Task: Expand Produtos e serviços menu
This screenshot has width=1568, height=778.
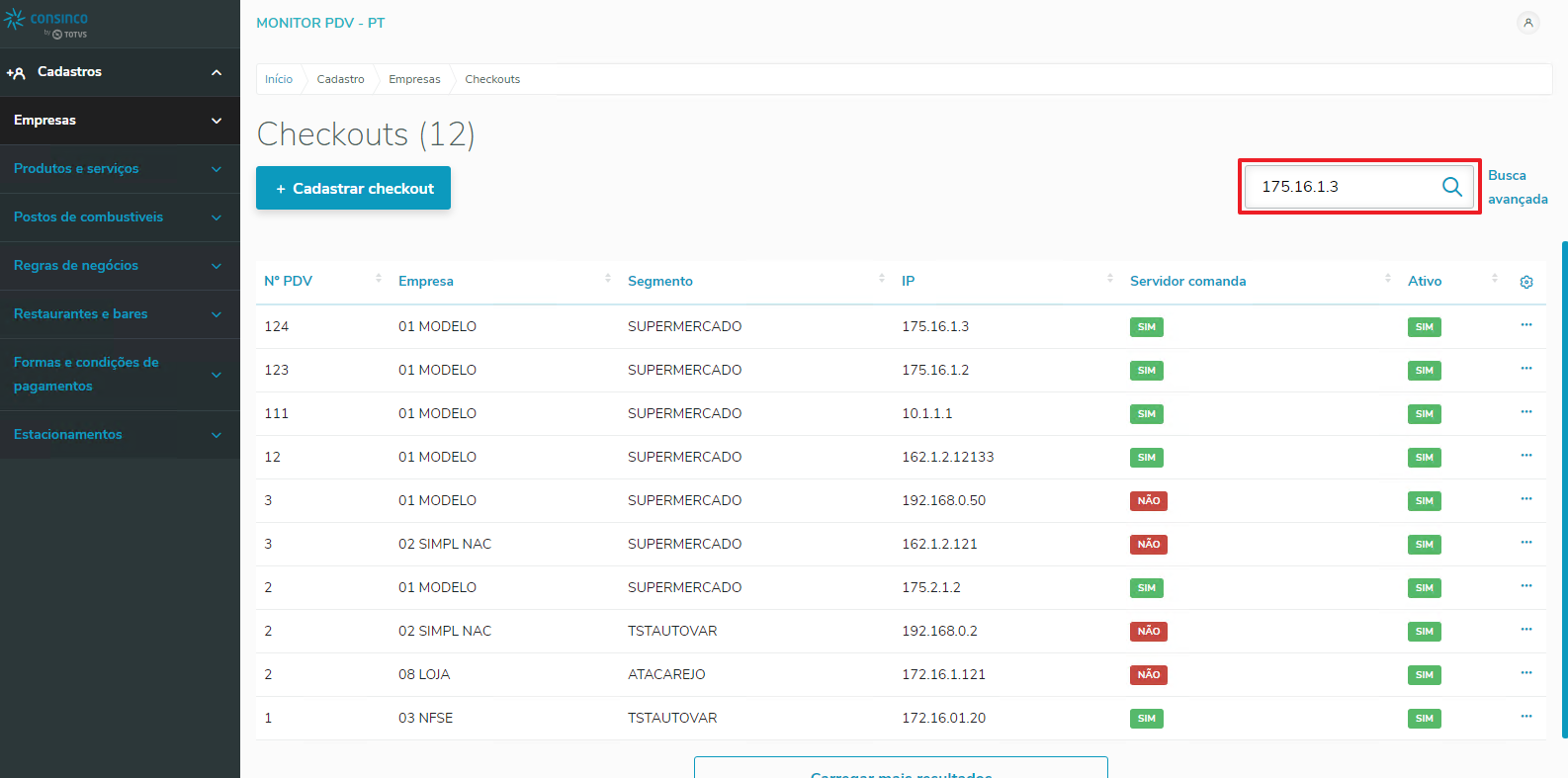Action: point(120,169)
